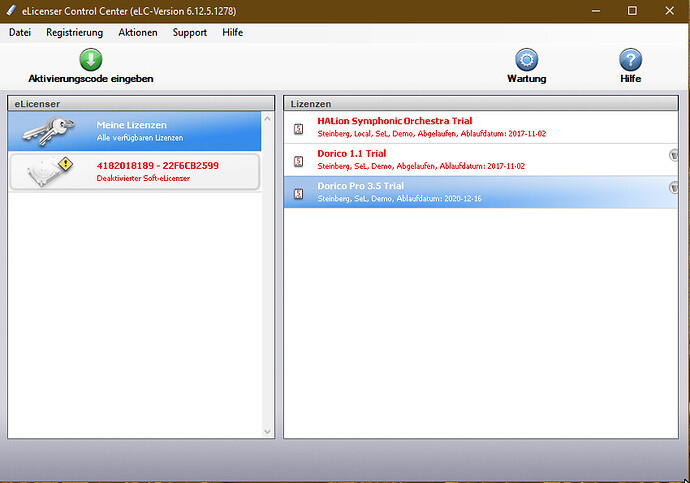This screenshot has width=690, height=483.
Task: Minimize the eLicenser Control Center window
Action: point(596,11)
